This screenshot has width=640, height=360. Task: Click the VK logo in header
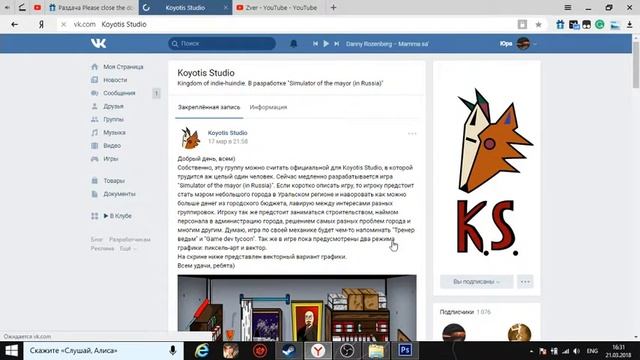tap(98, 43)
